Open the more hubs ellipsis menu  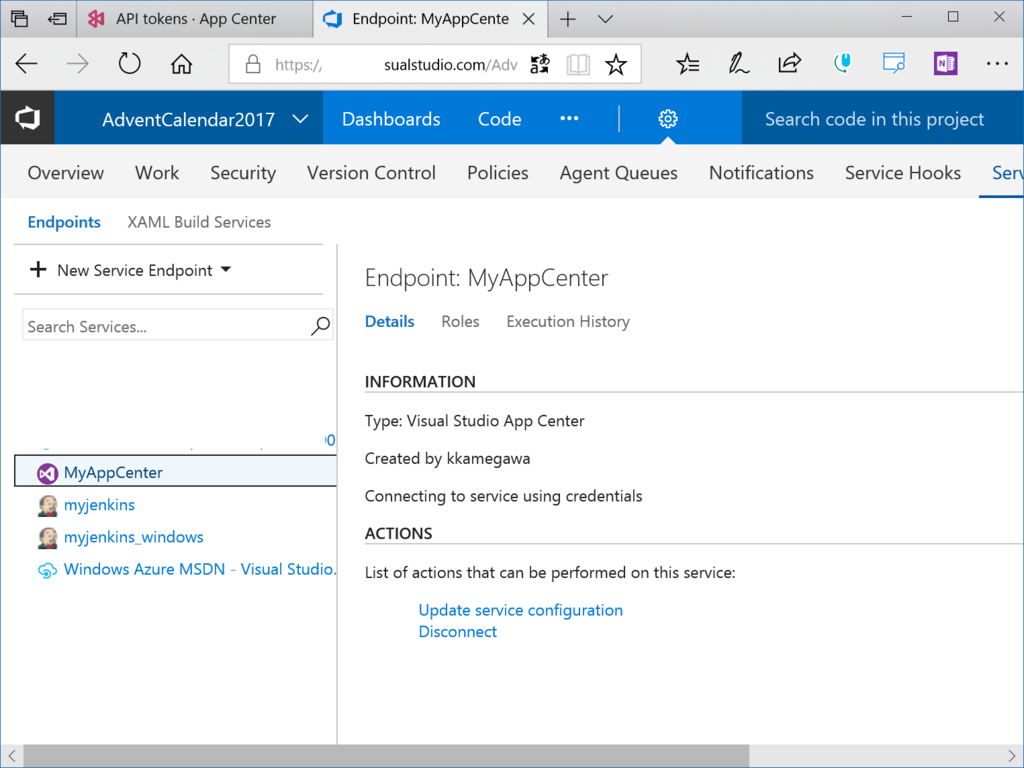(x=569, y=118)
